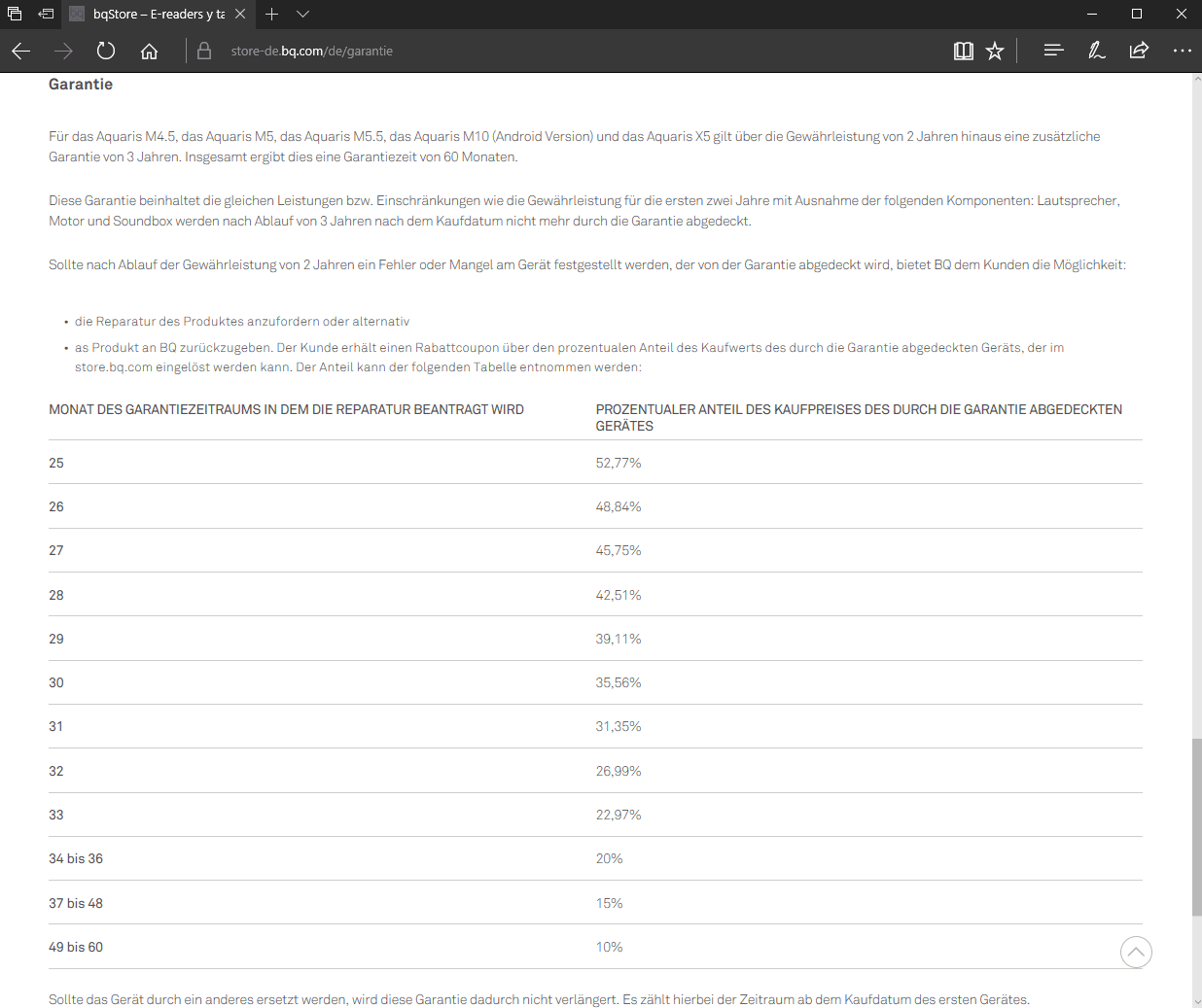Viewport: 1202px width, 1008px height.
Task: Open Reading view book icon
Action: tap(964, 51)
